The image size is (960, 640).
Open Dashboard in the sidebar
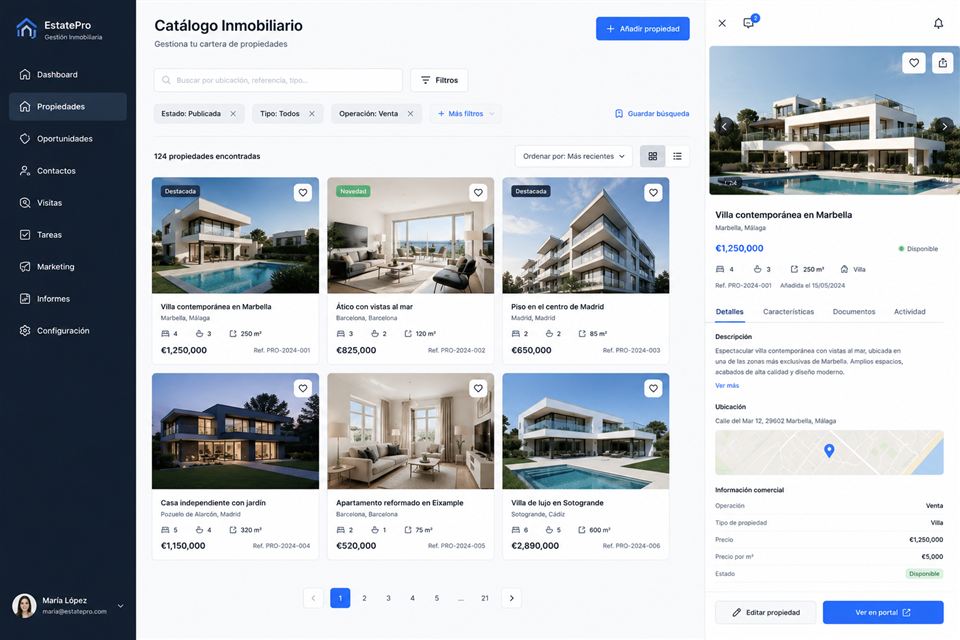click(x=68, y=75)
